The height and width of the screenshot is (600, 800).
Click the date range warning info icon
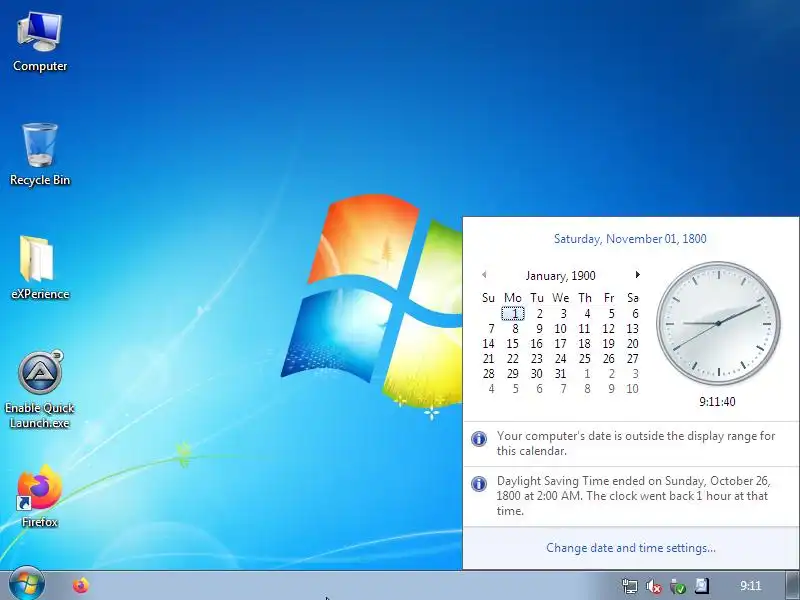pyautogui.click(x=479, y=439)
